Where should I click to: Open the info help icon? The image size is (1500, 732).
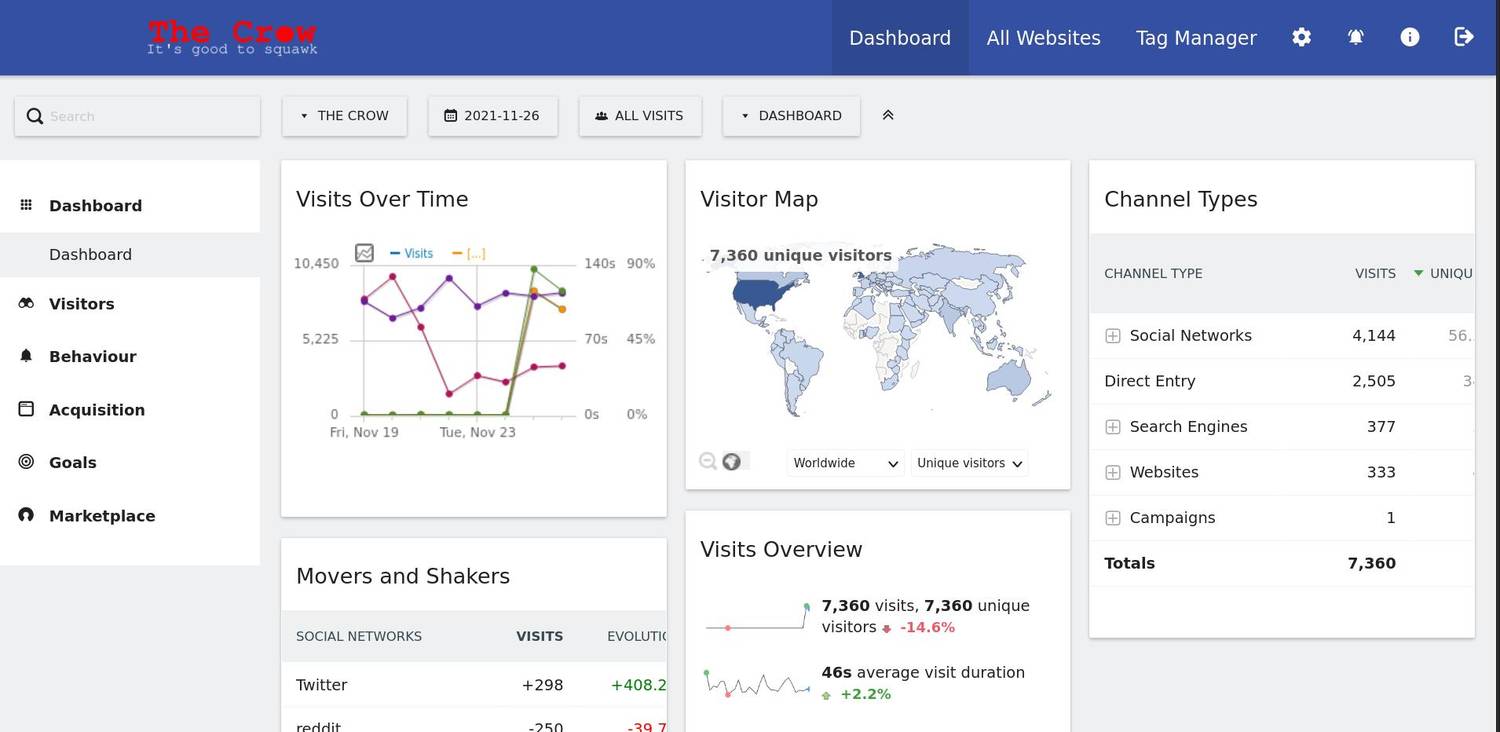tap(1410, 37)
